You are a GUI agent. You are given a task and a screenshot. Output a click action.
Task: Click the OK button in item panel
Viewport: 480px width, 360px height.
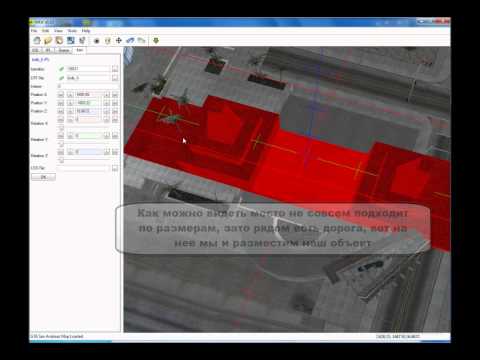43,177
